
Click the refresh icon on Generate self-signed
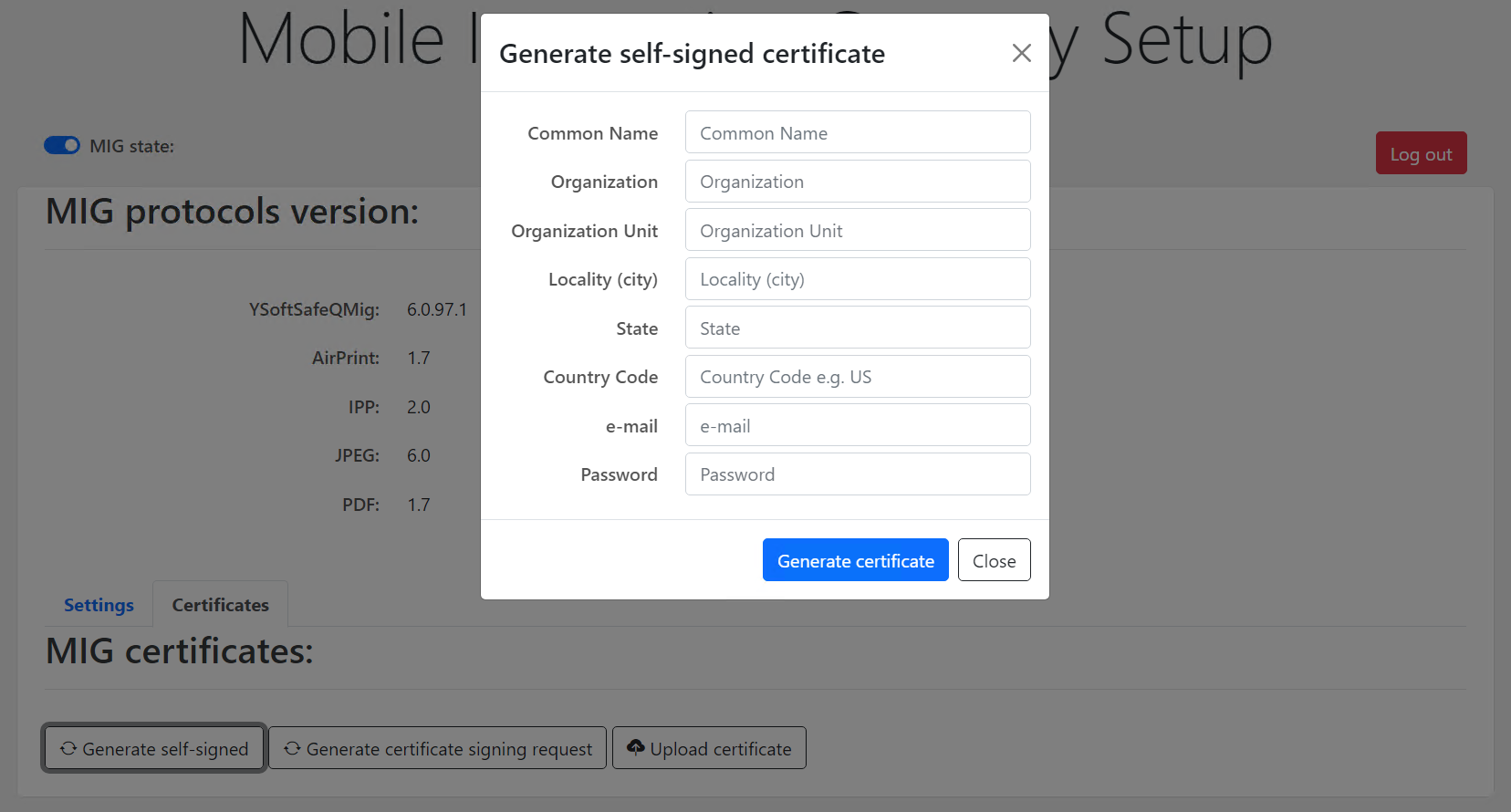tap(68, 748)
